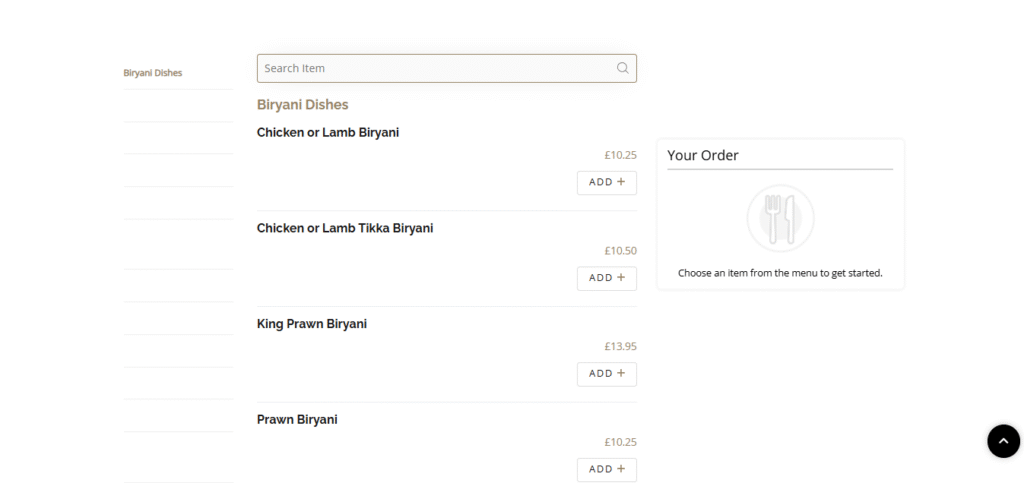This screenshot has width=1024, height=483.
Task: Add Prawn Biryani to the order
Action: [606, 469]
